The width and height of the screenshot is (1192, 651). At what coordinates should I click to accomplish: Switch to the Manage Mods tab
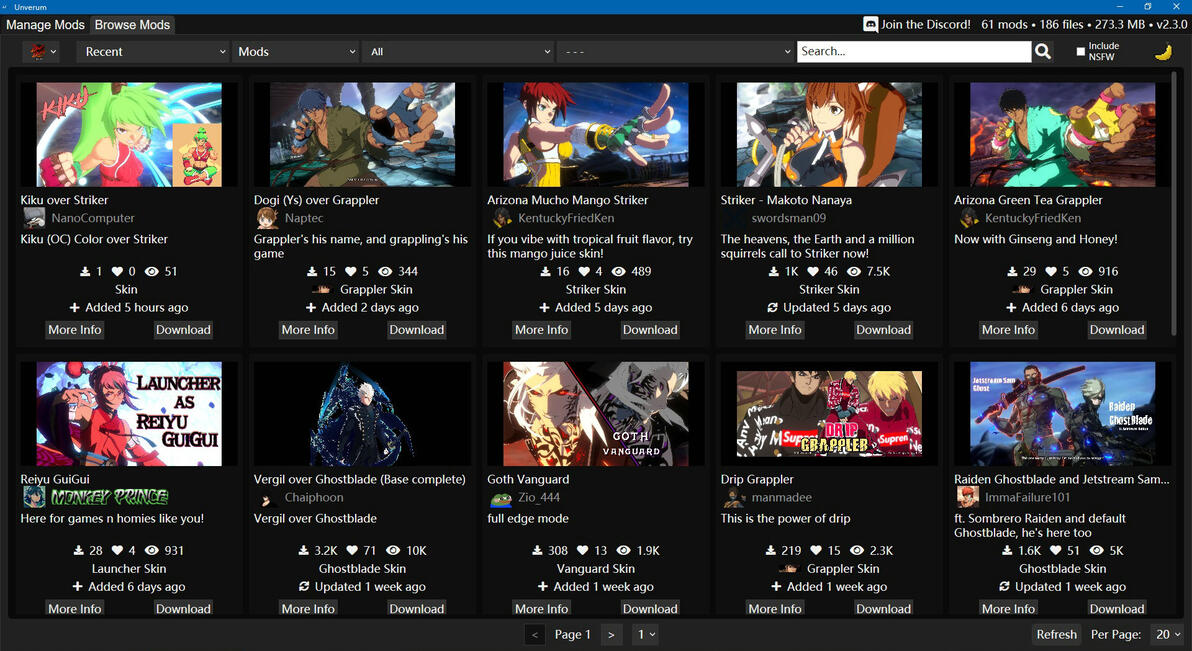(46, 25)
